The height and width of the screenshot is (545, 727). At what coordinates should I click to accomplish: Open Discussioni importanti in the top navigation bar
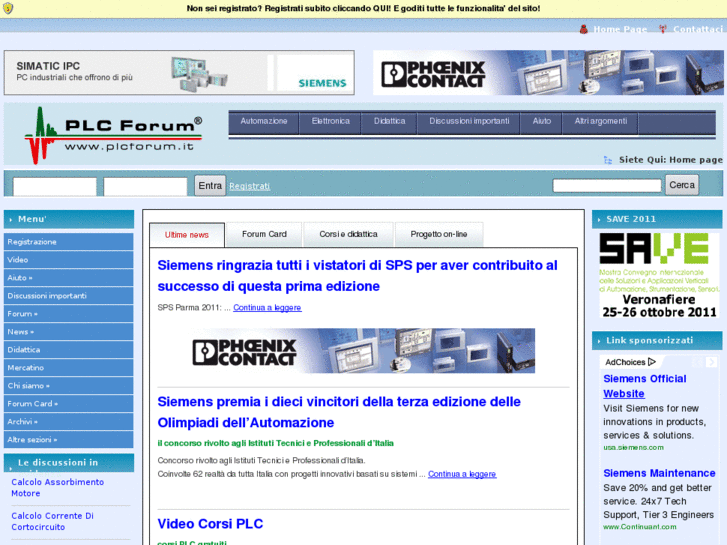point(469,121)
